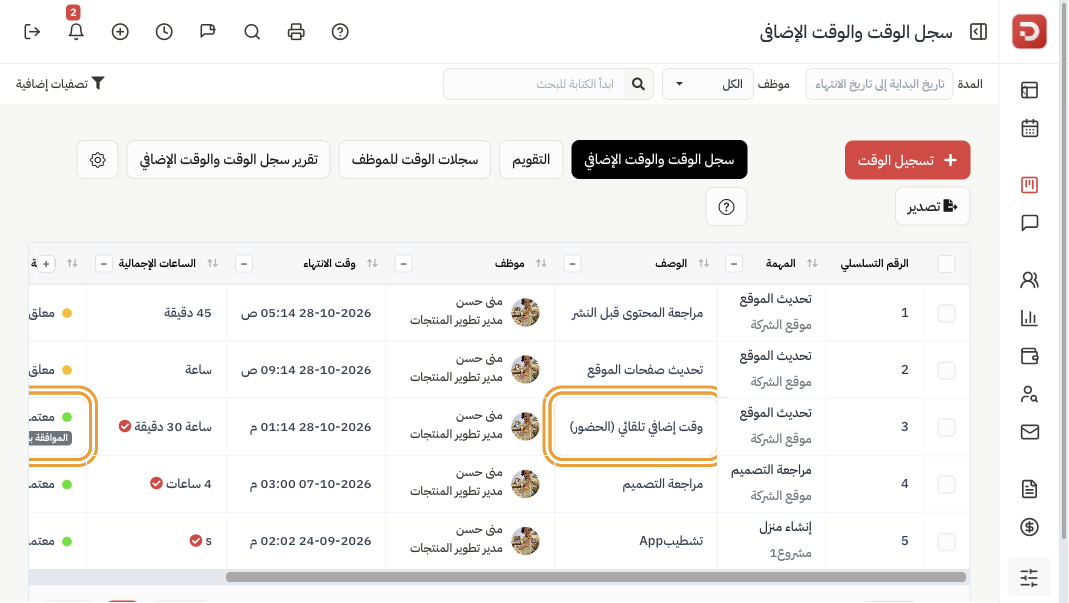1069x603 pixels.
Task: Click the red تسجيل الوقت button
Action: click(x=907, y=160)
